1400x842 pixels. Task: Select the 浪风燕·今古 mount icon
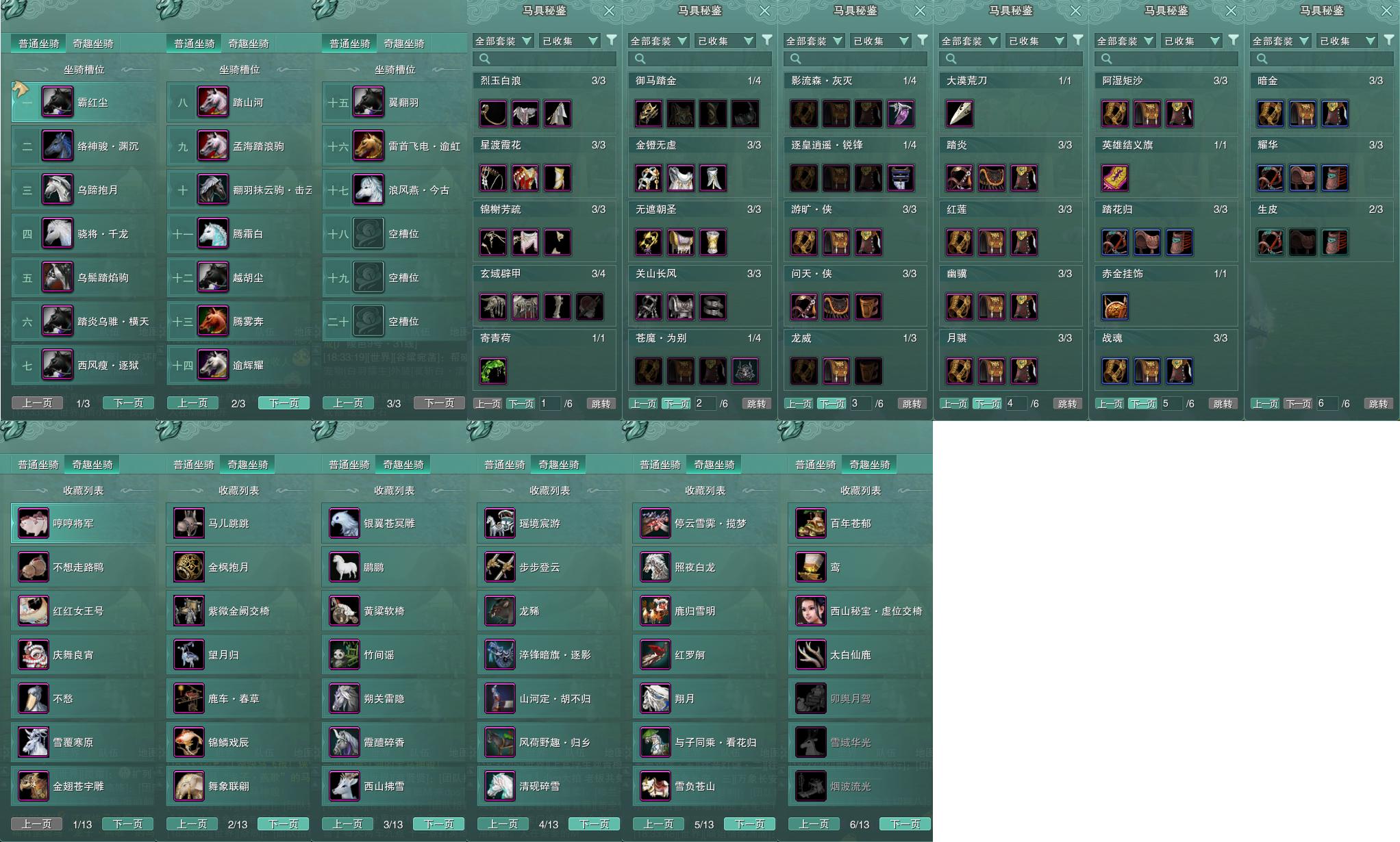[368, 189]
